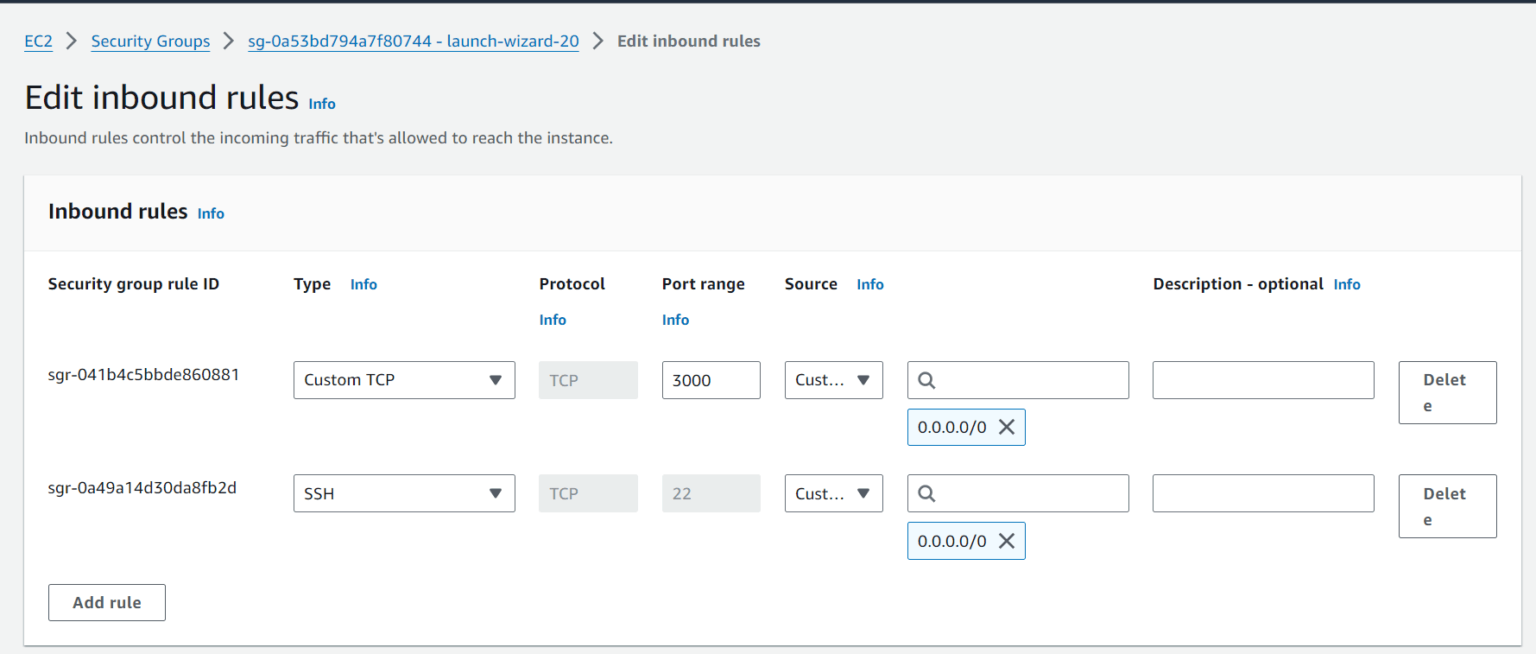Delete the SSH inbound rule
The height and width of the screenshot is (654, 1536).
click(1446, 506)
